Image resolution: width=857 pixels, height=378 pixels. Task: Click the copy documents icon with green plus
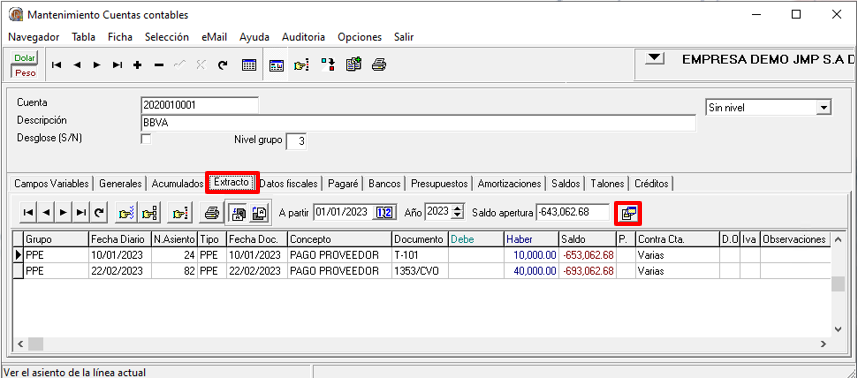point(354,65)
